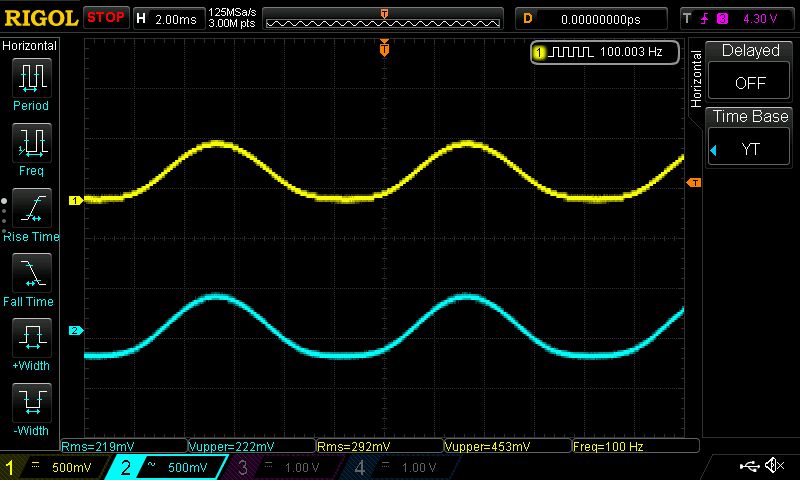Click the USB connection status icon

[749, 465]
